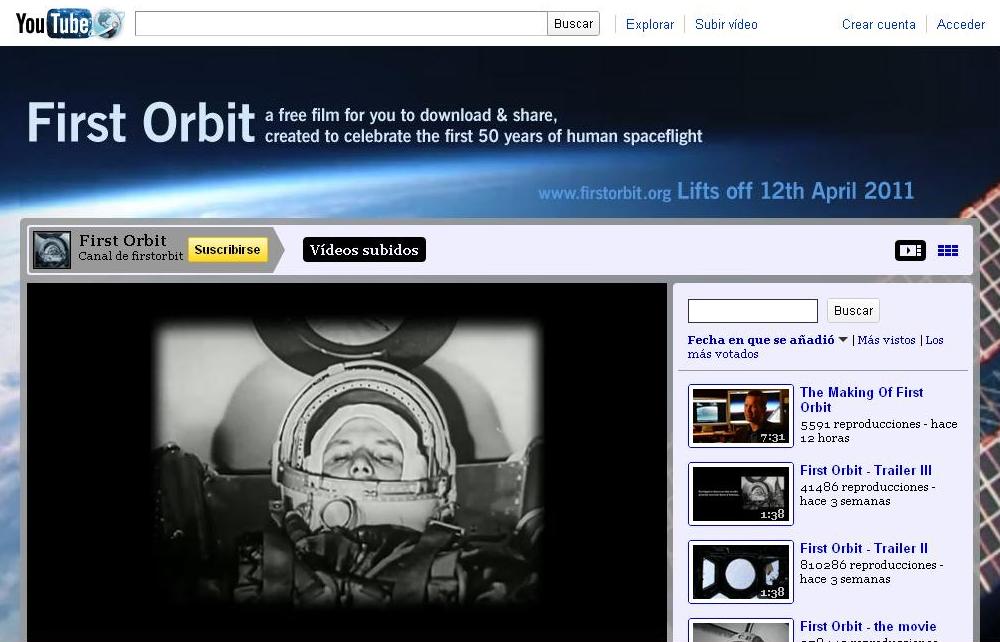Sort videos by 'Más vistos'
The height and width of the screenshot is (642, 1000).
tap(886, 340)
